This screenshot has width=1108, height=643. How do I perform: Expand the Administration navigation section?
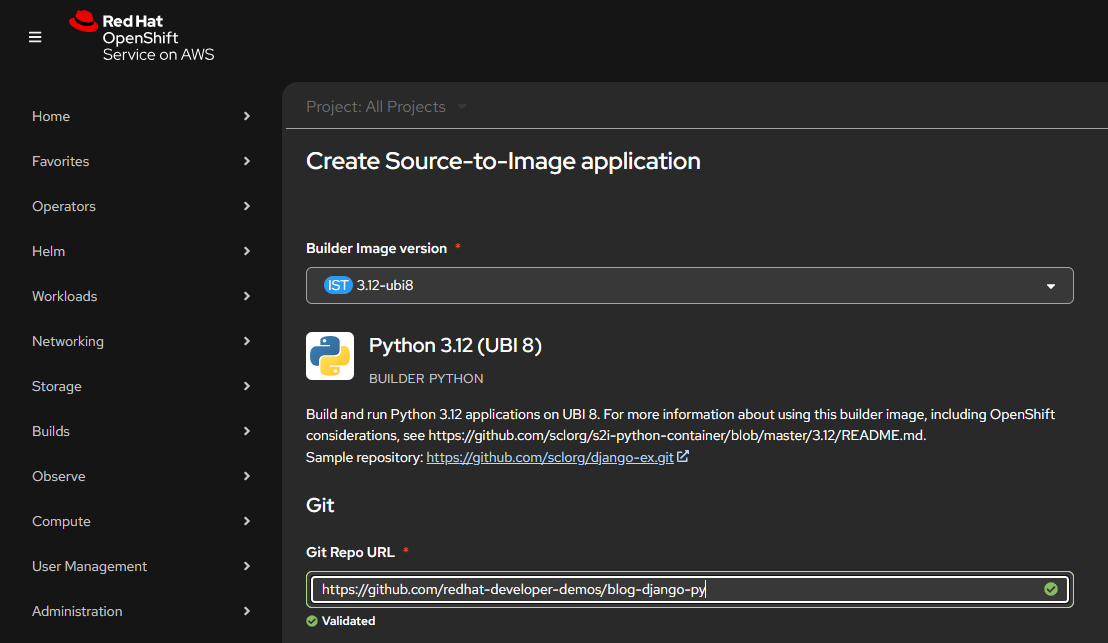141,611
